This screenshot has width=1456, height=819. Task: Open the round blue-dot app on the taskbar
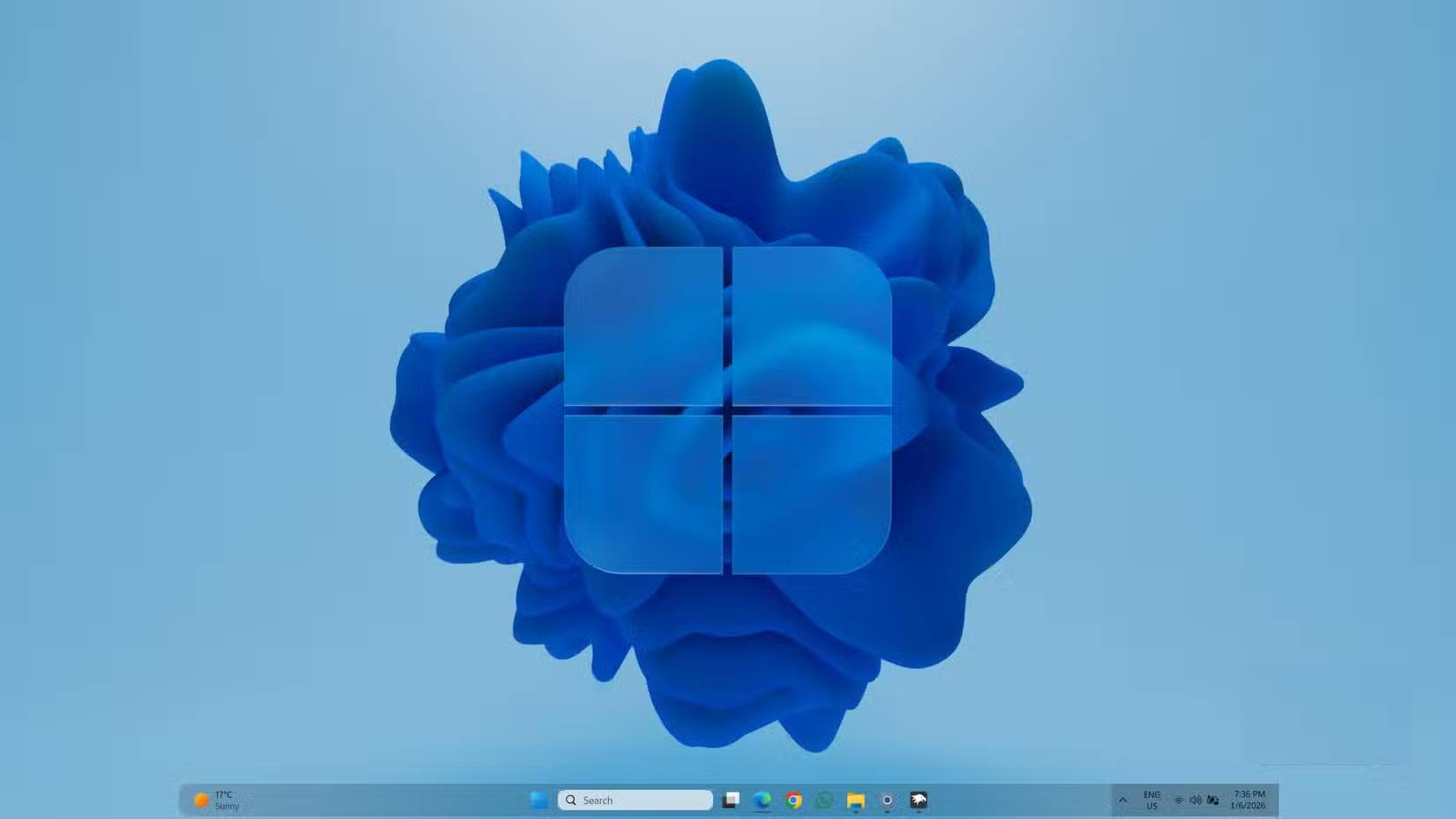888,800
